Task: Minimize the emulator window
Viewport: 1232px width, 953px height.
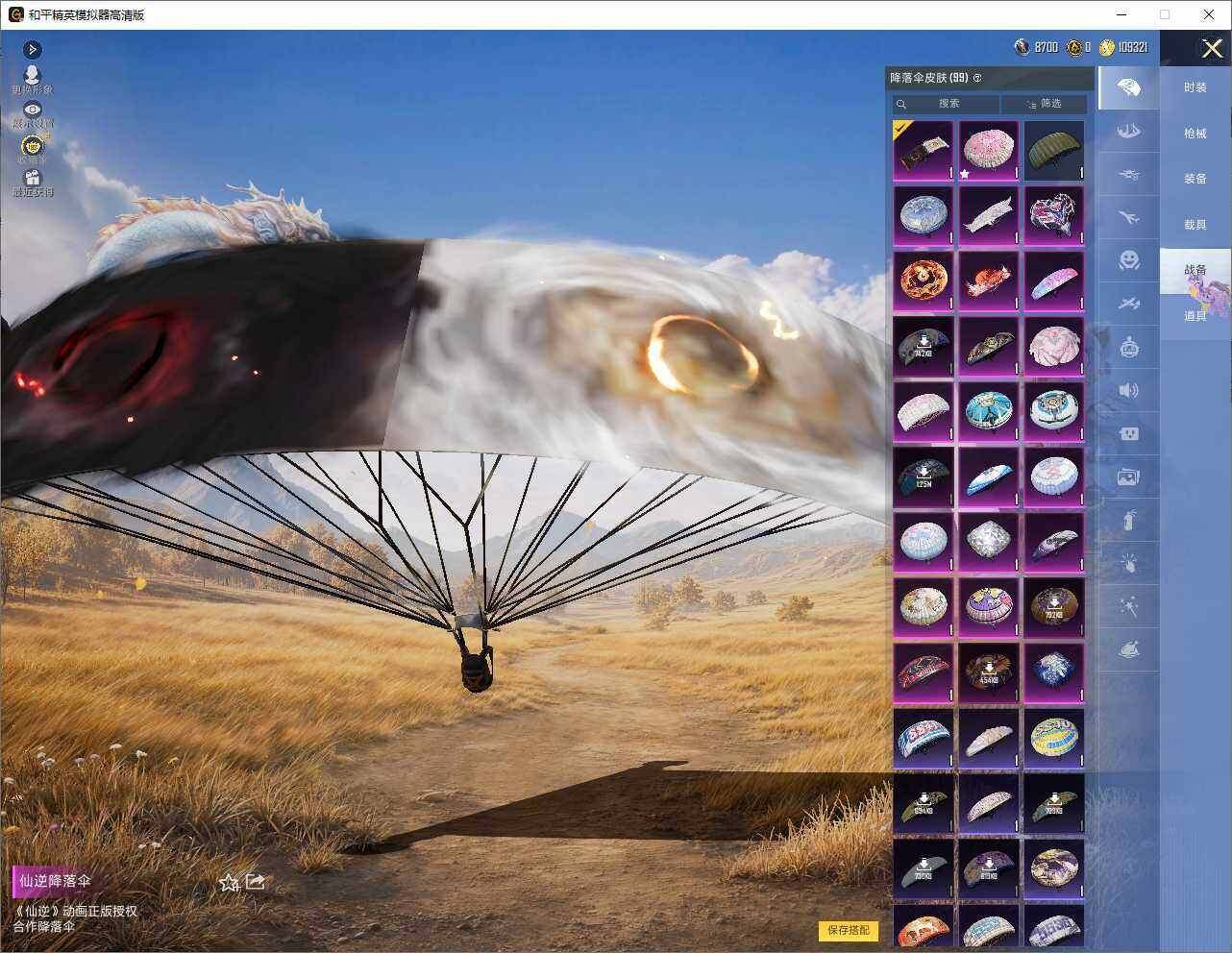Action: point(1122,14)
